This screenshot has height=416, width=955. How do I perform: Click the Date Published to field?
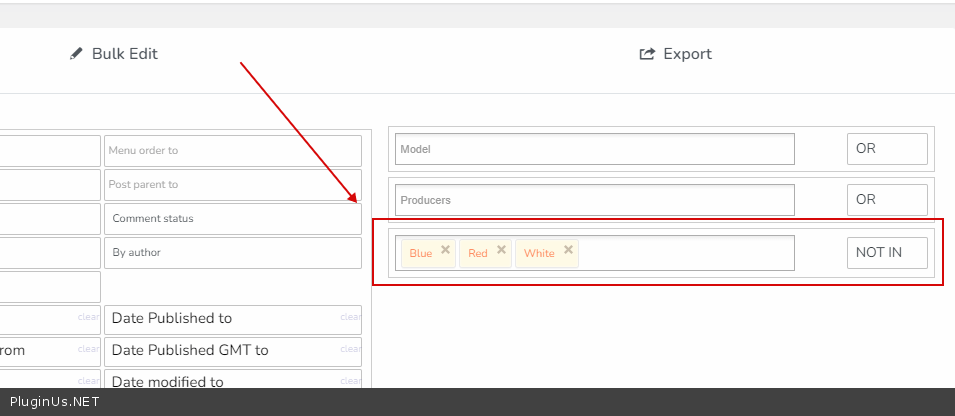[x=220, y=319]
